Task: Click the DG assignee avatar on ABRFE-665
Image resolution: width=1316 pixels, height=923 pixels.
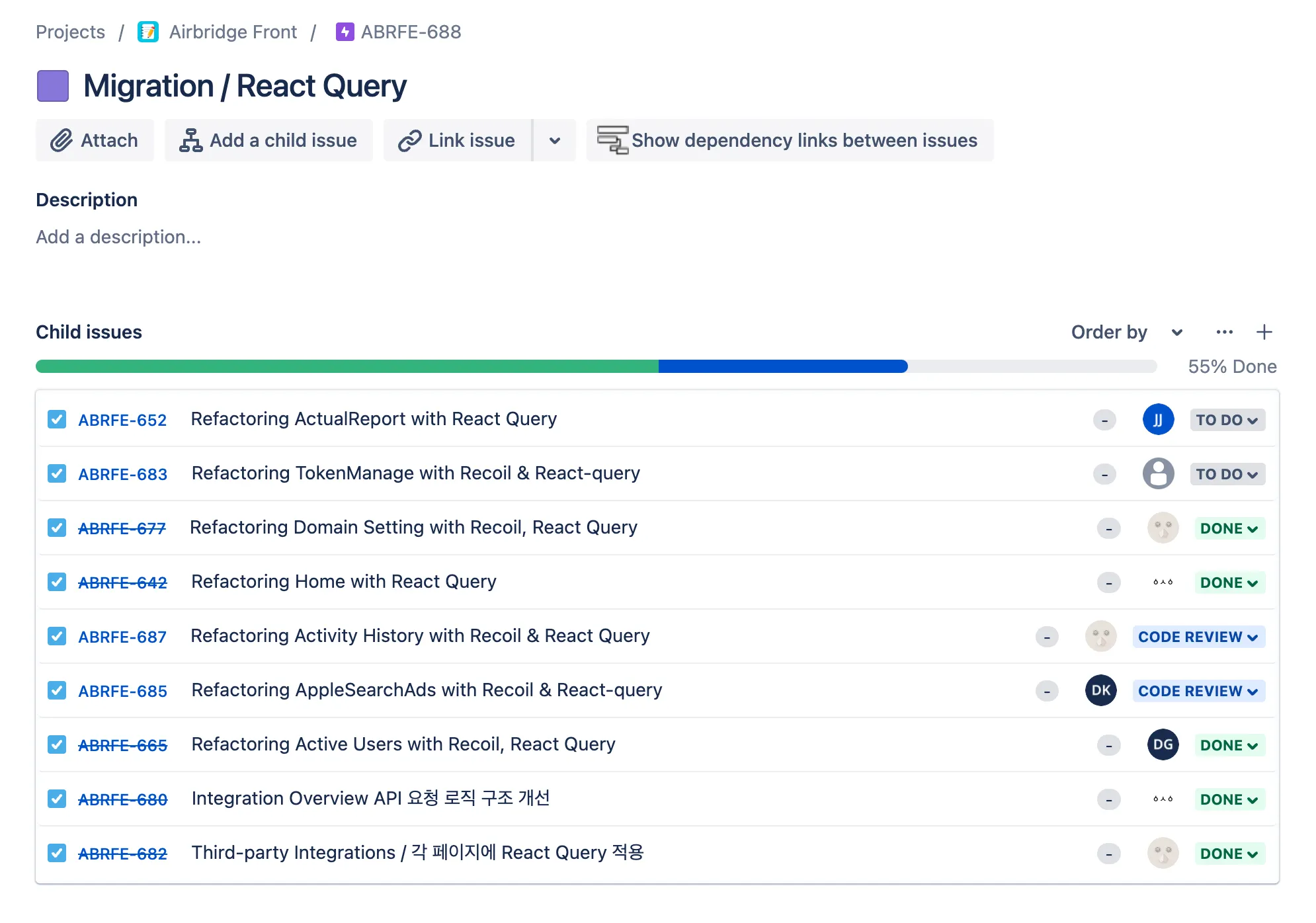Action: 1163,744
